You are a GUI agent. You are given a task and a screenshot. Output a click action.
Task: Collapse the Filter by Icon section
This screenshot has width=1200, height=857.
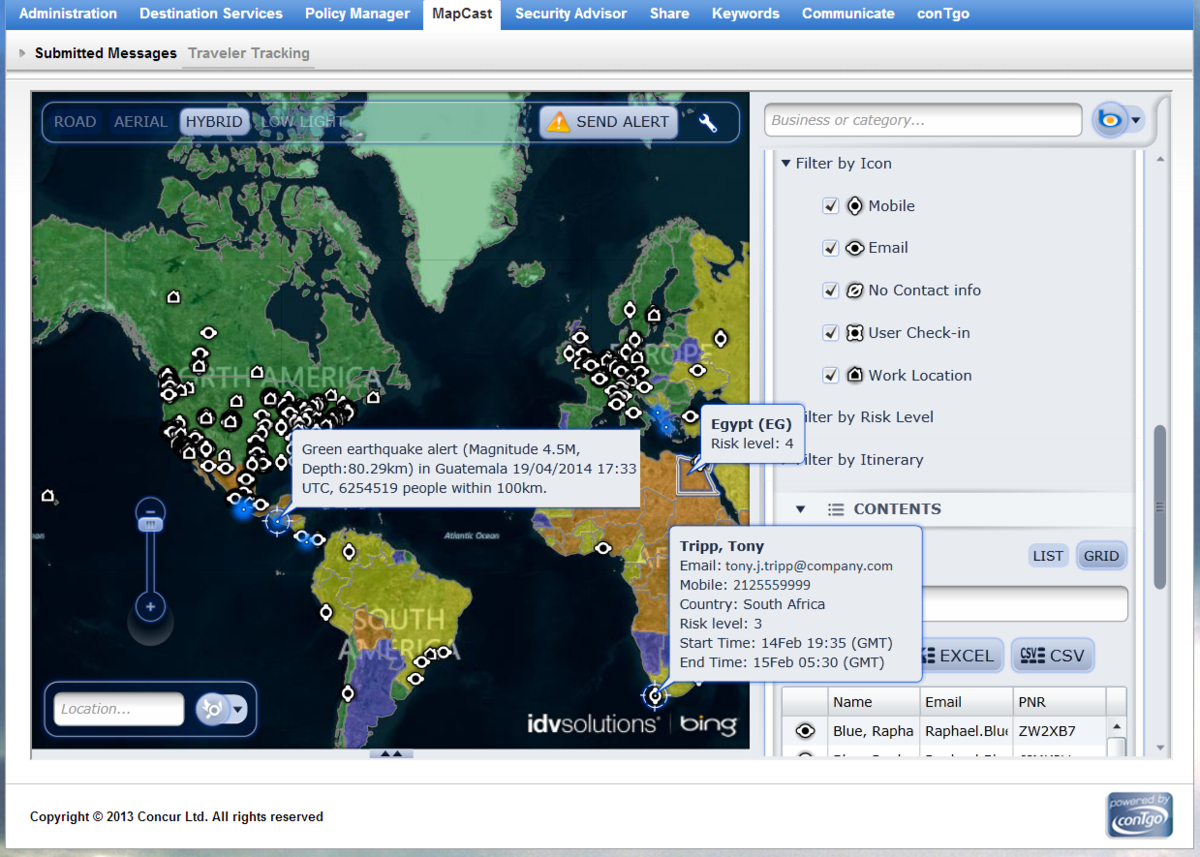click(x=786, y=164)
